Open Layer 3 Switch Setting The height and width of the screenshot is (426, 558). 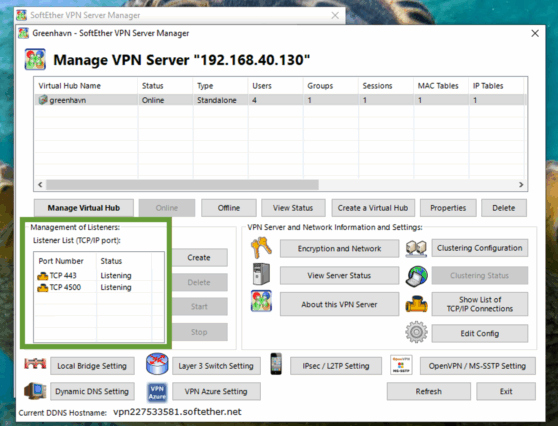click(x=216, y=366)
